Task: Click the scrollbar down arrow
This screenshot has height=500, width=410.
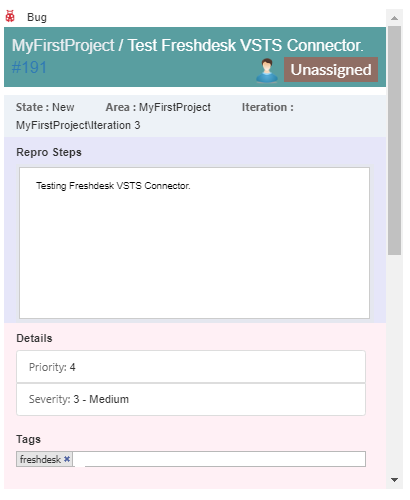Action: (x=394, y=480)
